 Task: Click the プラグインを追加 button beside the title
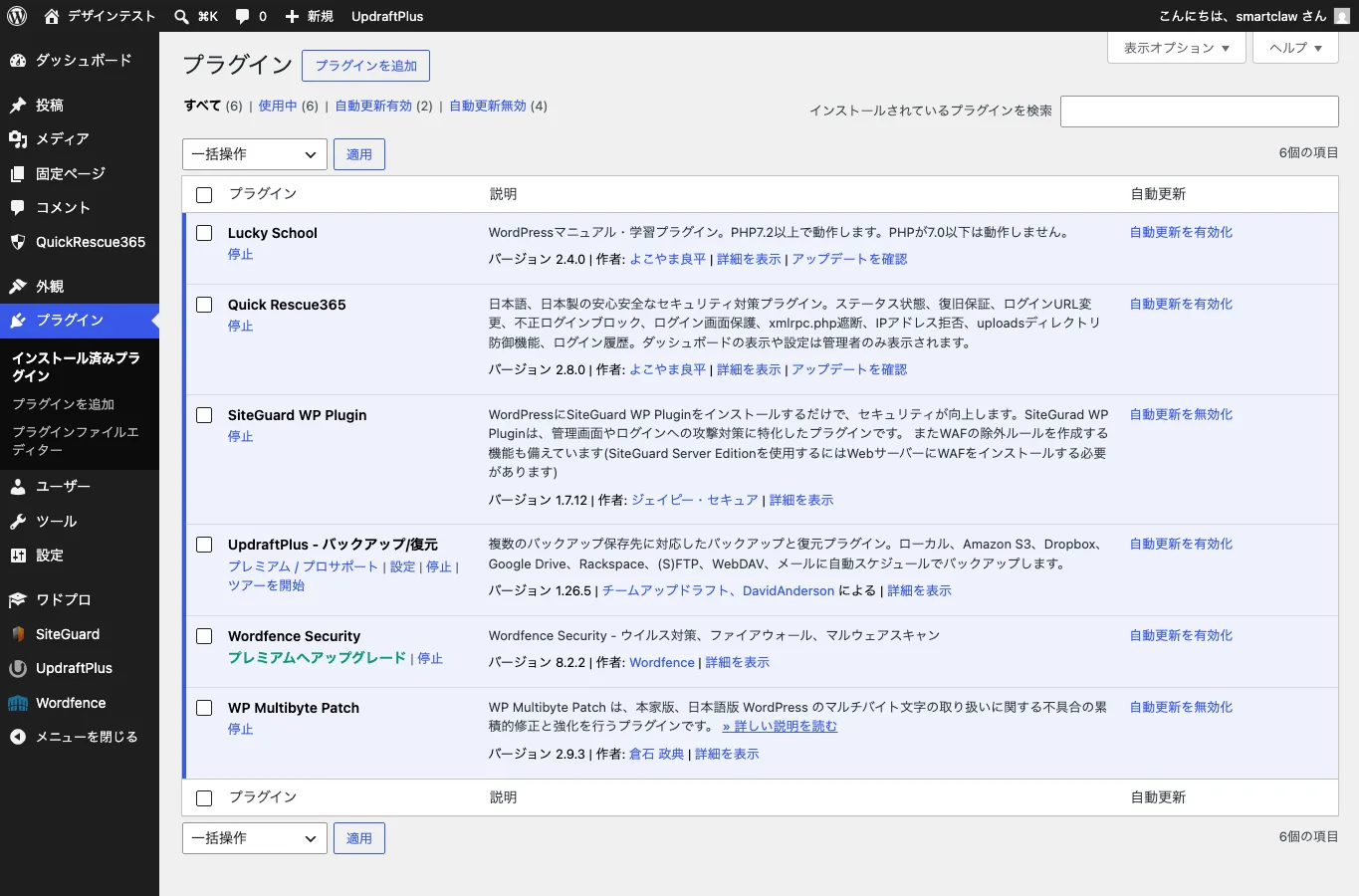366,66
